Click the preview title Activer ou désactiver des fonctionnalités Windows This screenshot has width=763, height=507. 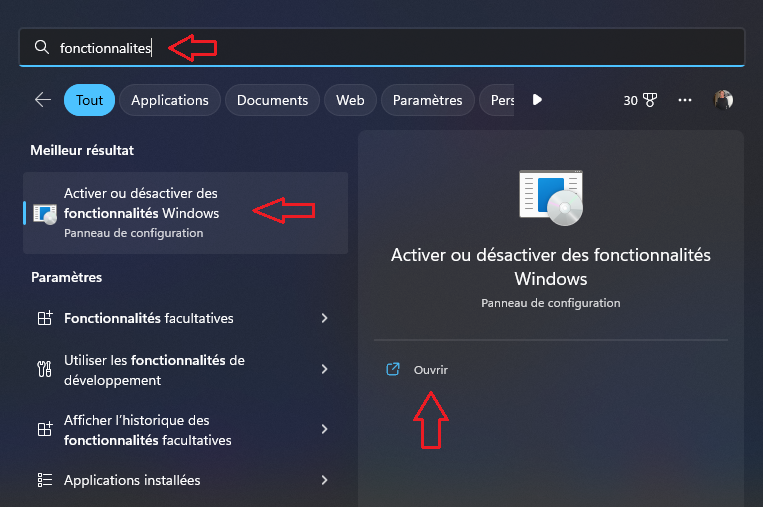point(551,267)
